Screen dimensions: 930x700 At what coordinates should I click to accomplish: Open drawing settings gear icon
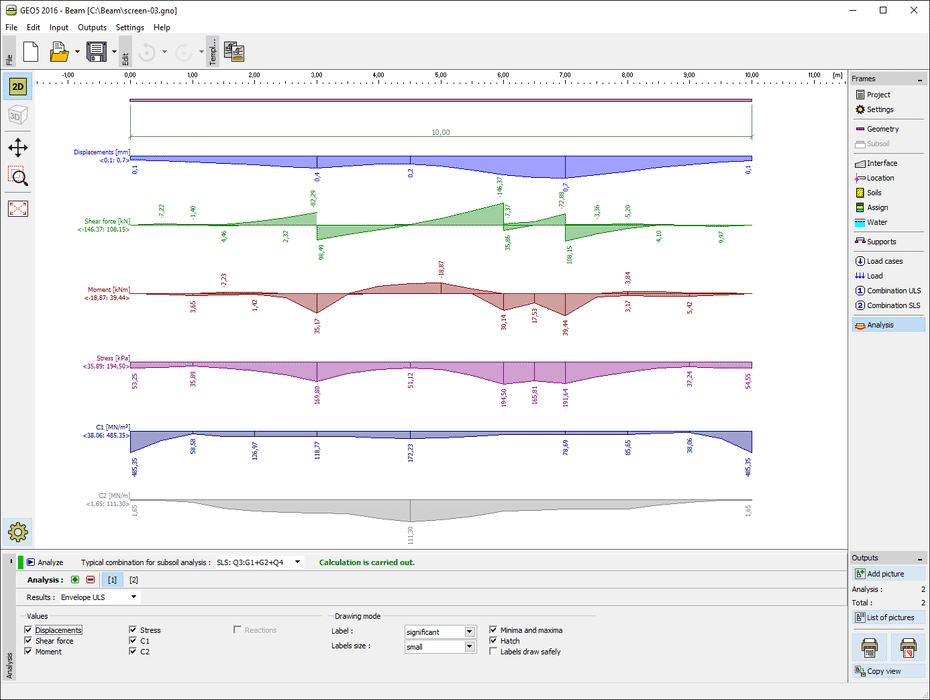click(x=18, y=531)
